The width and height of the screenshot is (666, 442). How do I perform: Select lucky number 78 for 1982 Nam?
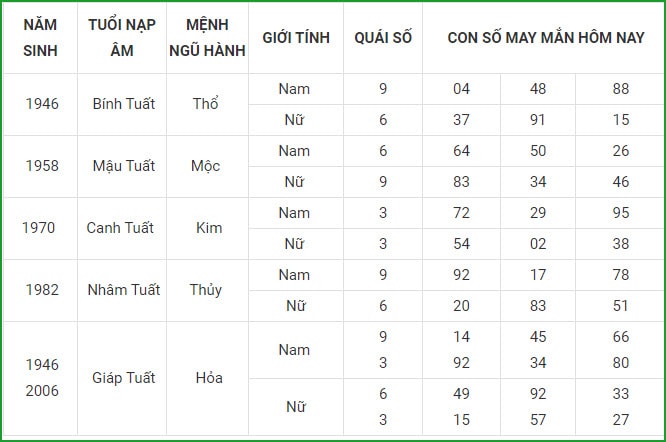621,275
